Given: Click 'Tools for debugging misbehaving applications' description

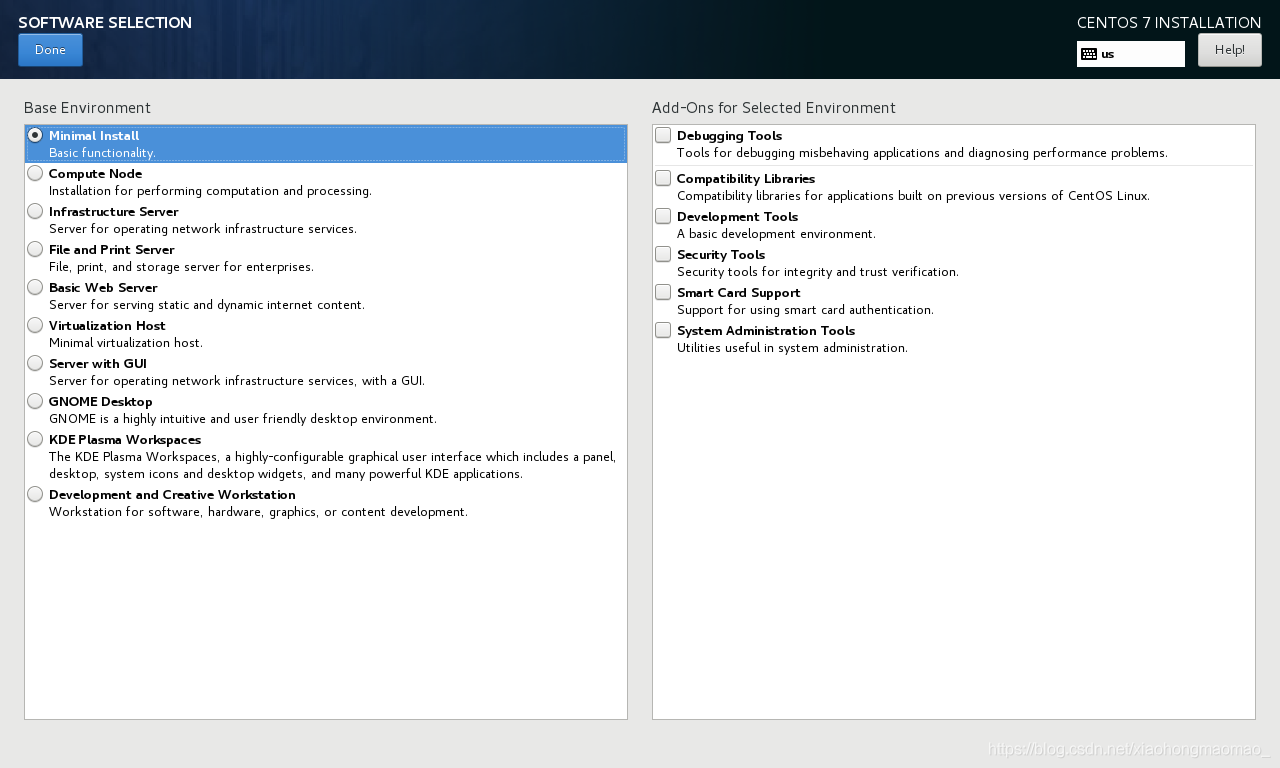Looking at the screenshot, I should [922, 153].
